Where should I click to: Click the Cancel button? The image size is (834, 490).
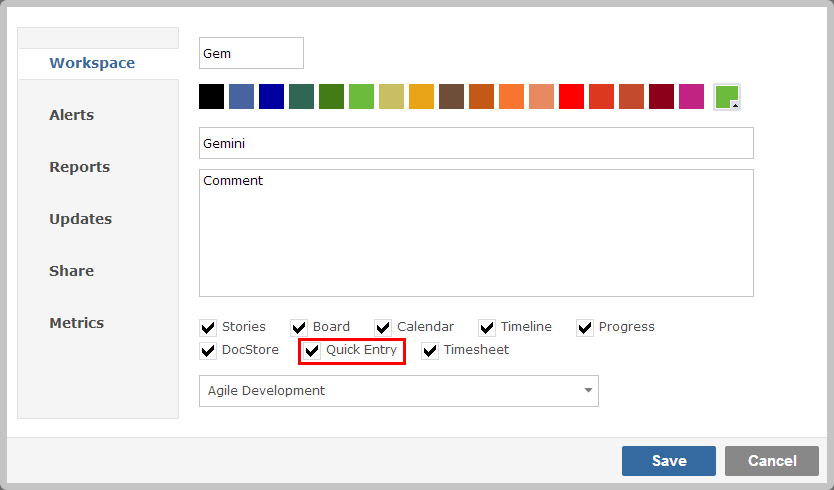click(x=772, y=461)
